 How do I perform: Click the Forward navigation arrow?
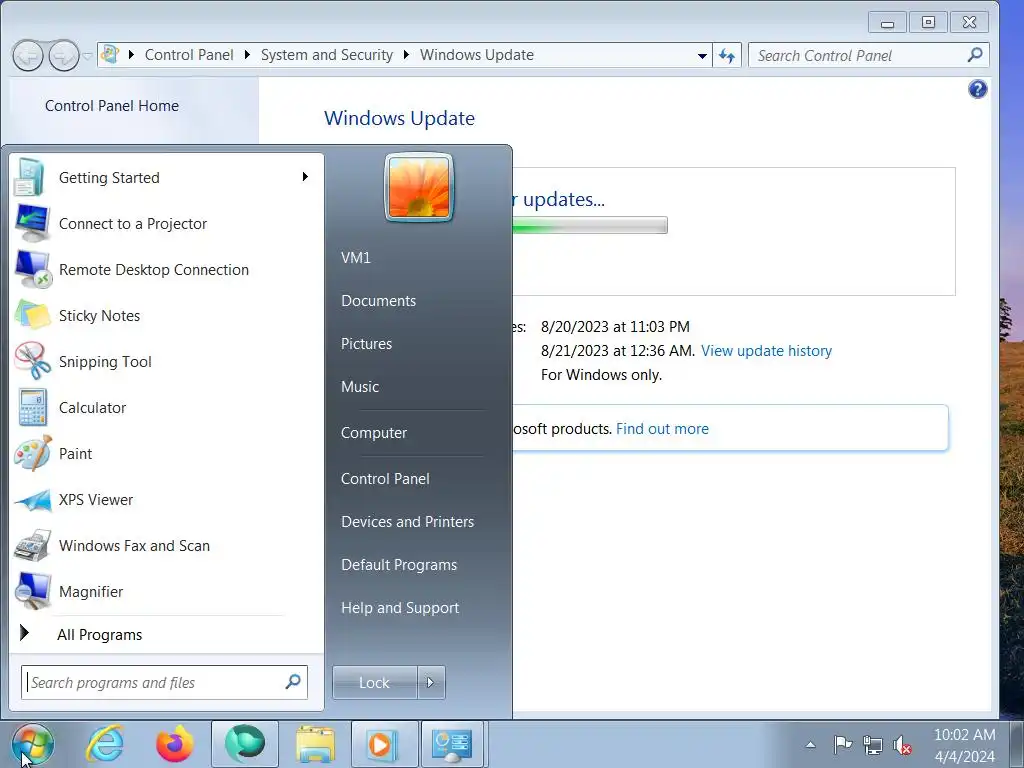tap(64, 56)
